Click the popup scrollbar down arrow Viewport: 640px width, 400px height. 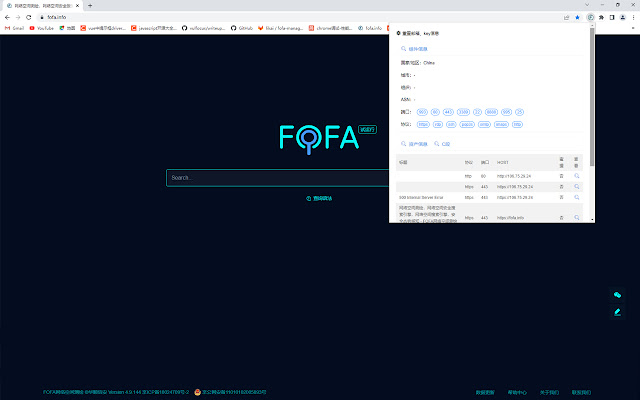592,220
